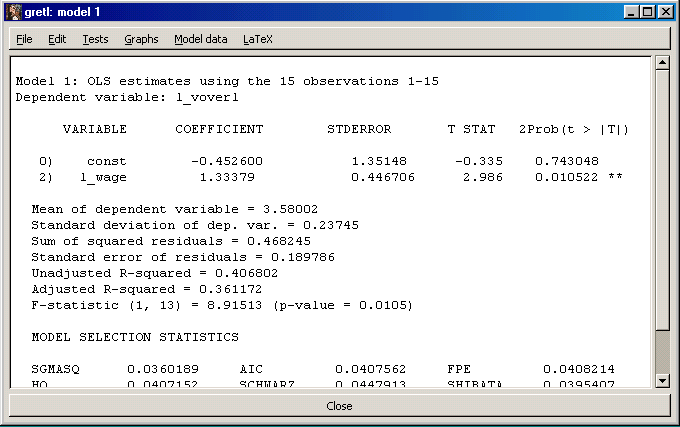The image size is (680, 427).
Task: Open the LaTeX menu
Action: click(257, 40)
